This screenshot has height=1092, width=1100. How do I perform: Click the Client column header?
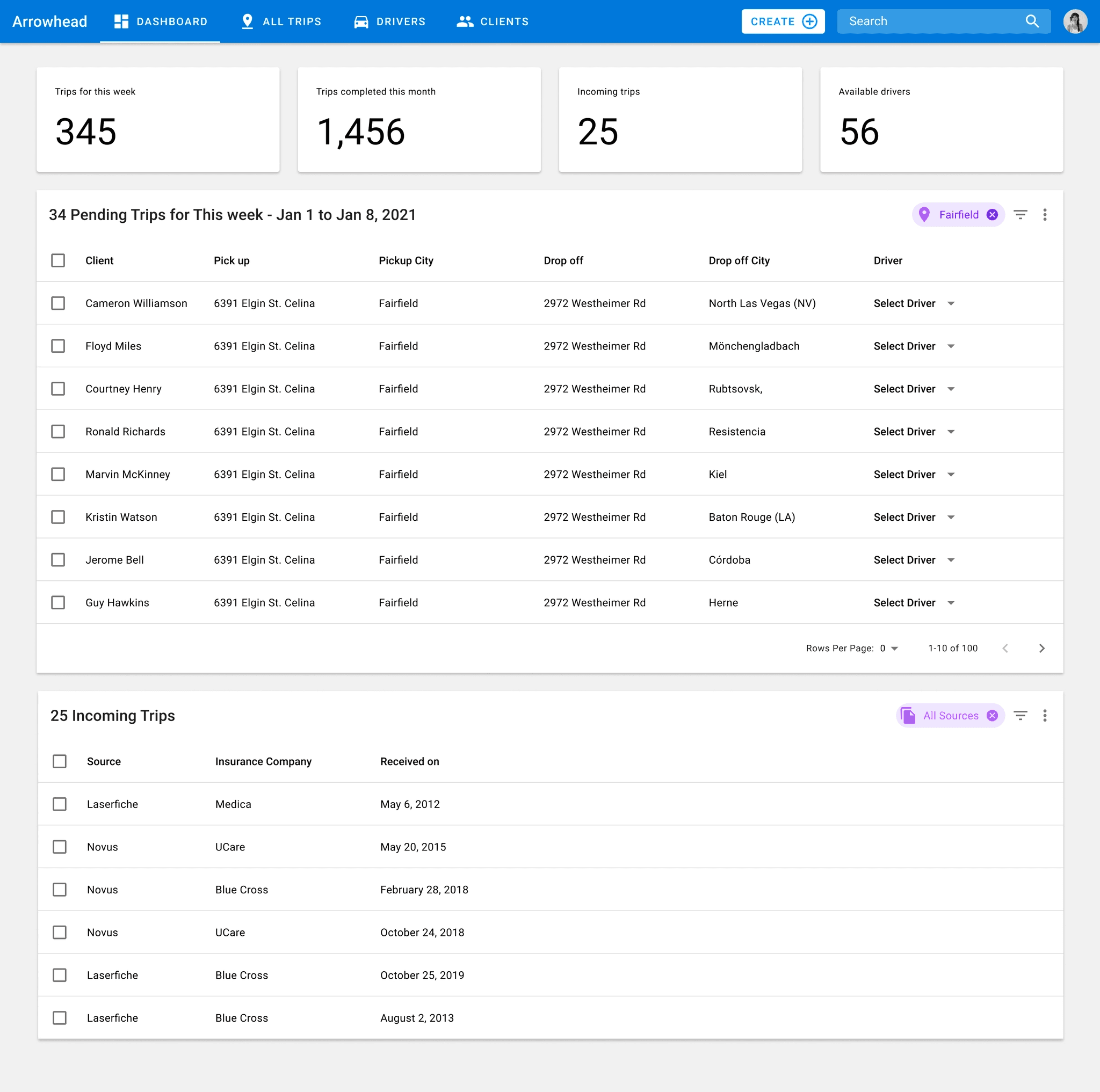click(100, 260)
